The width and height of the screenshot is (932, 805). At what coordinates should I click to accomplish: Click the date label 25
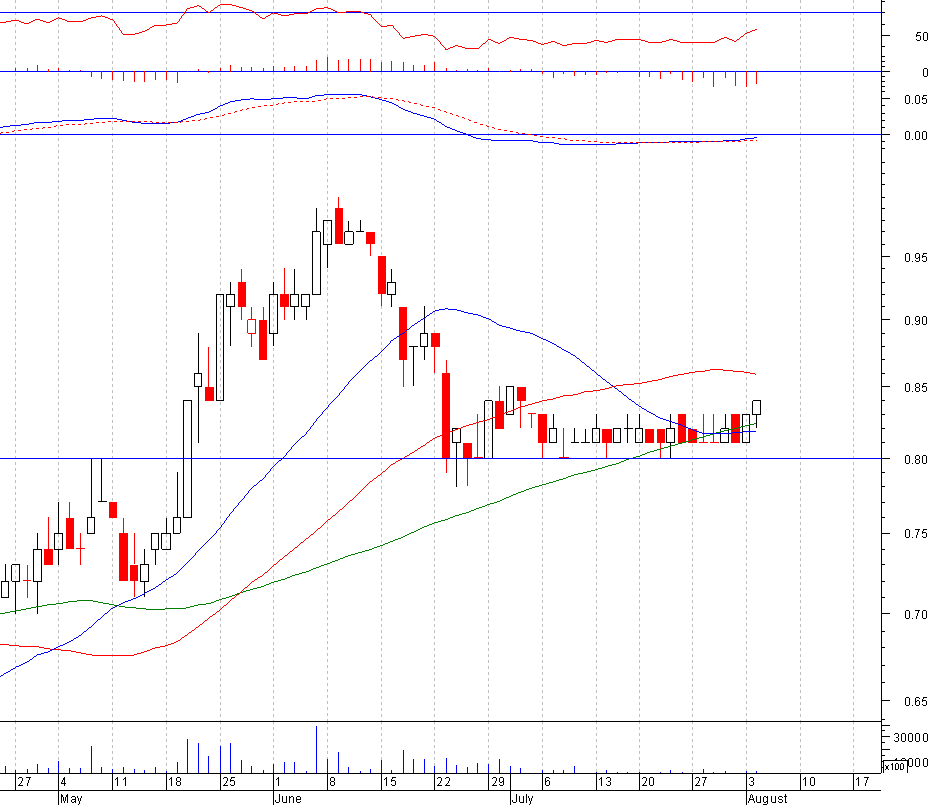[x=229, y=781]
